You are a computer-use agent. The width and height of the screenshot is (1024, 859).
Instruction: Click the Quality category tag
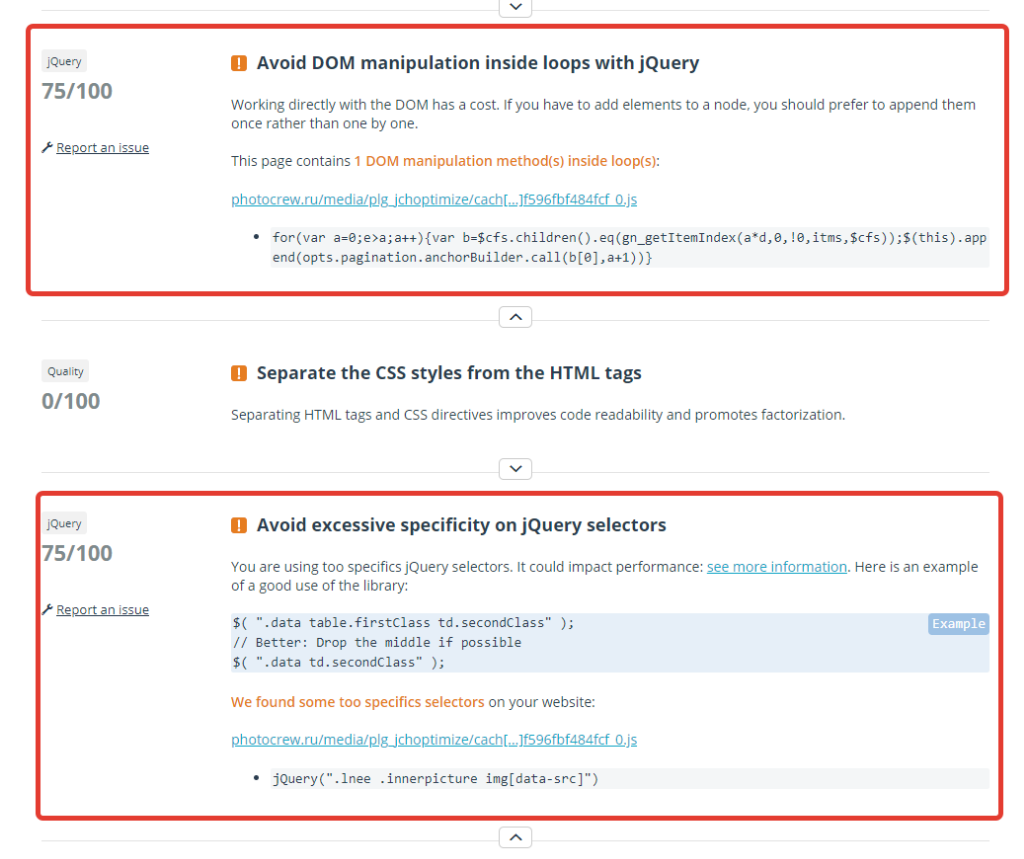pos(65,372)
